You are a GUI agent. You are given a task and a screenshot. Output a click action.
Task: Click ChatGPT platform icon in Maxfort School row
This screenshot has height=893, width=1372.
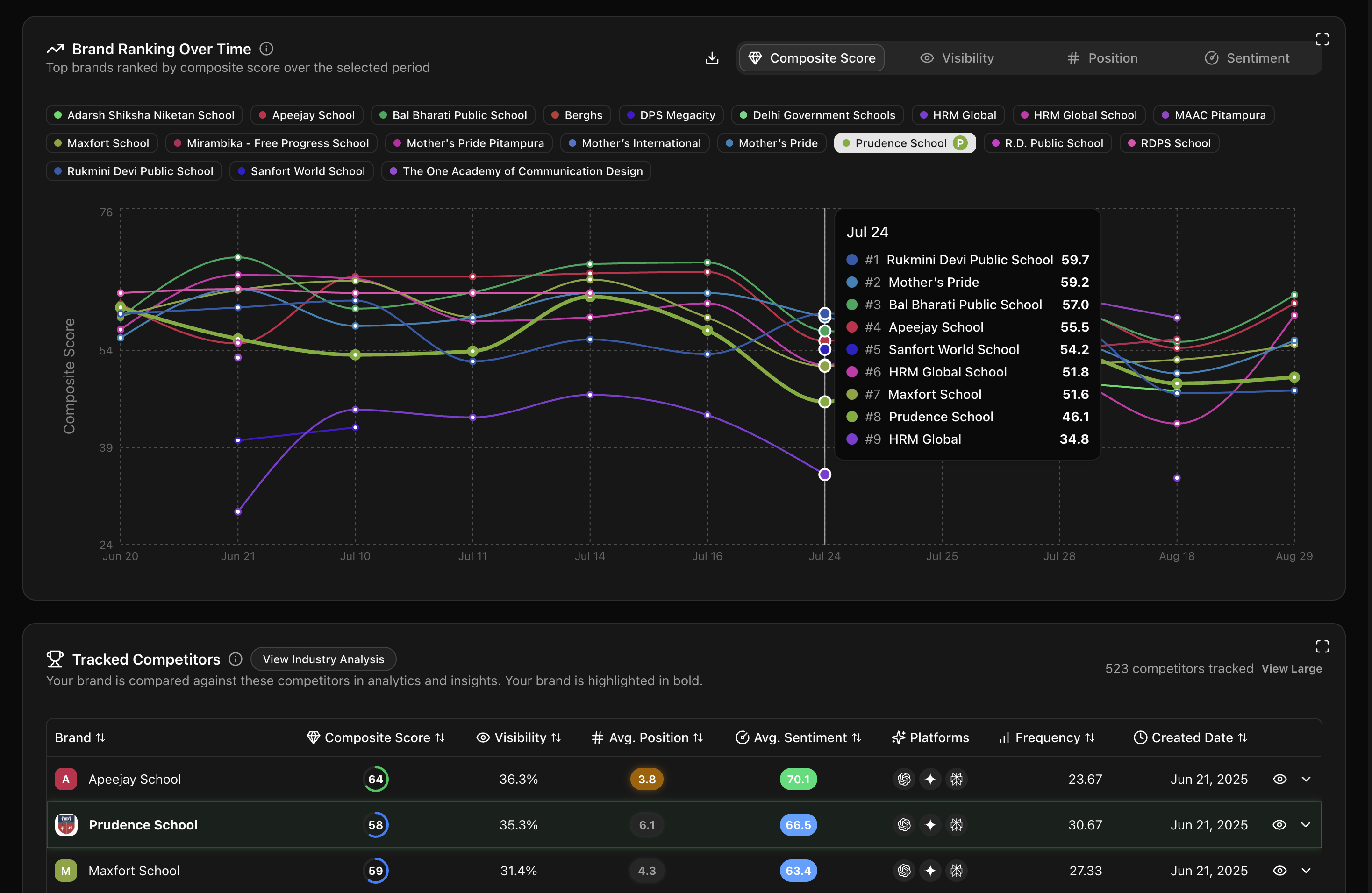point(904,871)
